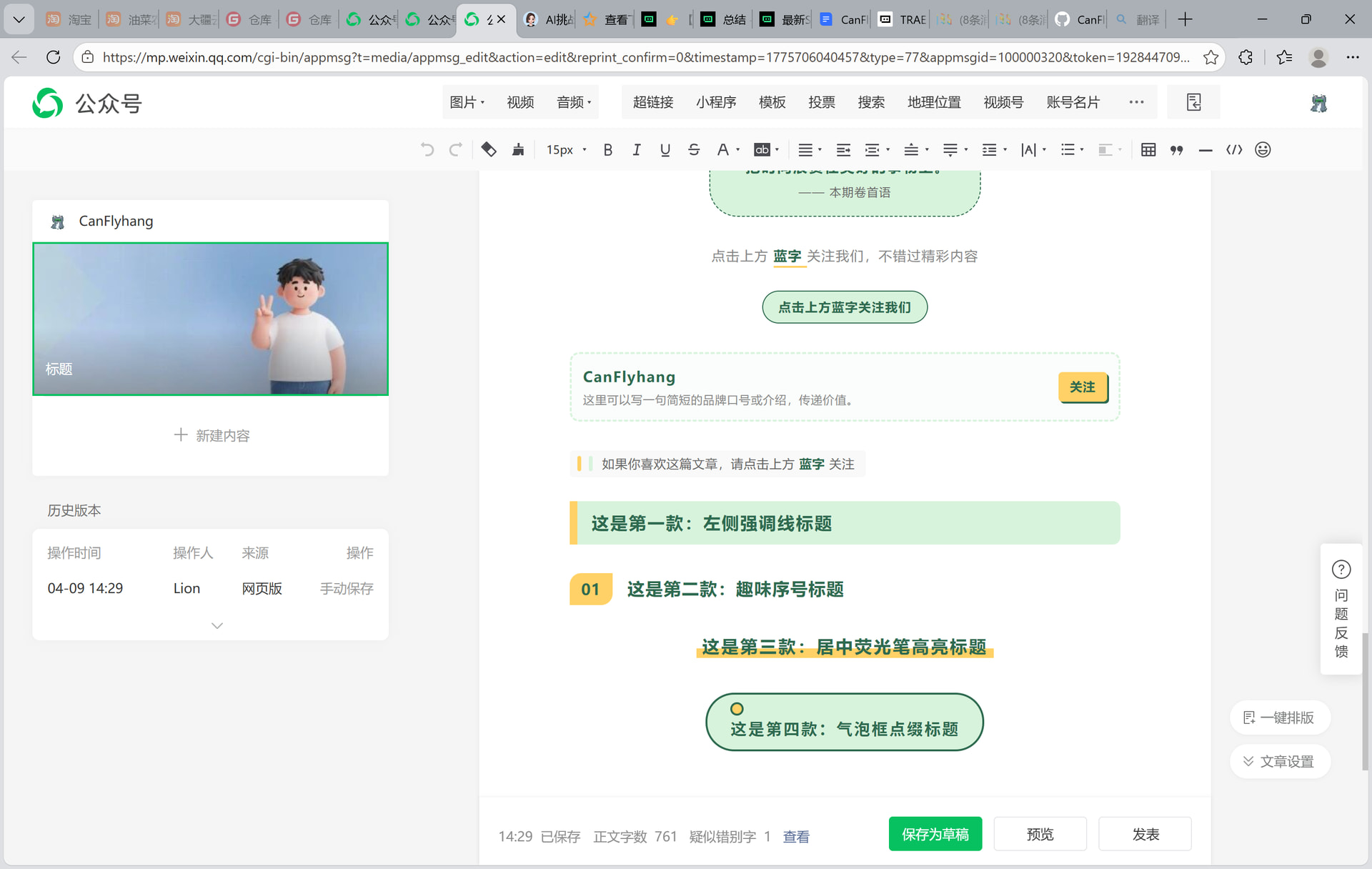Click the 查看 link for suspected typos

(x=796, y=836)
